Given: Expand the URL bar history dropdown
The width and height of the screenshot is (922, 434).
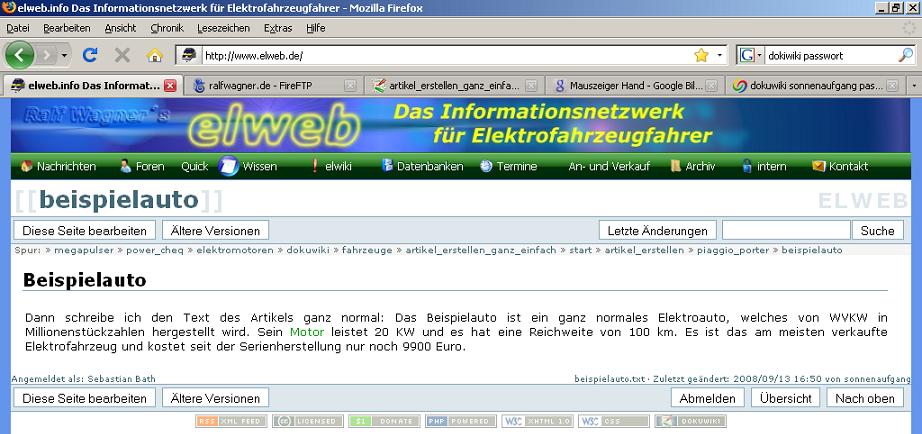Looking at the screenshot, I should [x=720, y=55].
